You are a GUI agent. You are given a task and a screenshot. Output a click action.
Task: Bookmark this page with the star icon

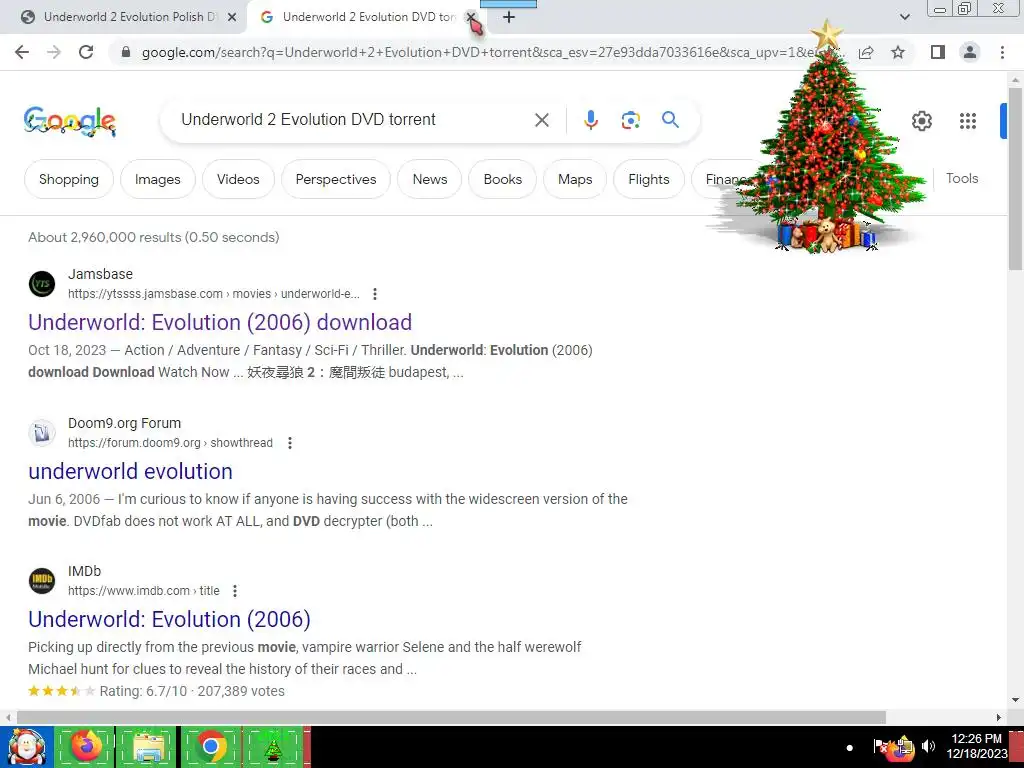[x=899, y=52]
